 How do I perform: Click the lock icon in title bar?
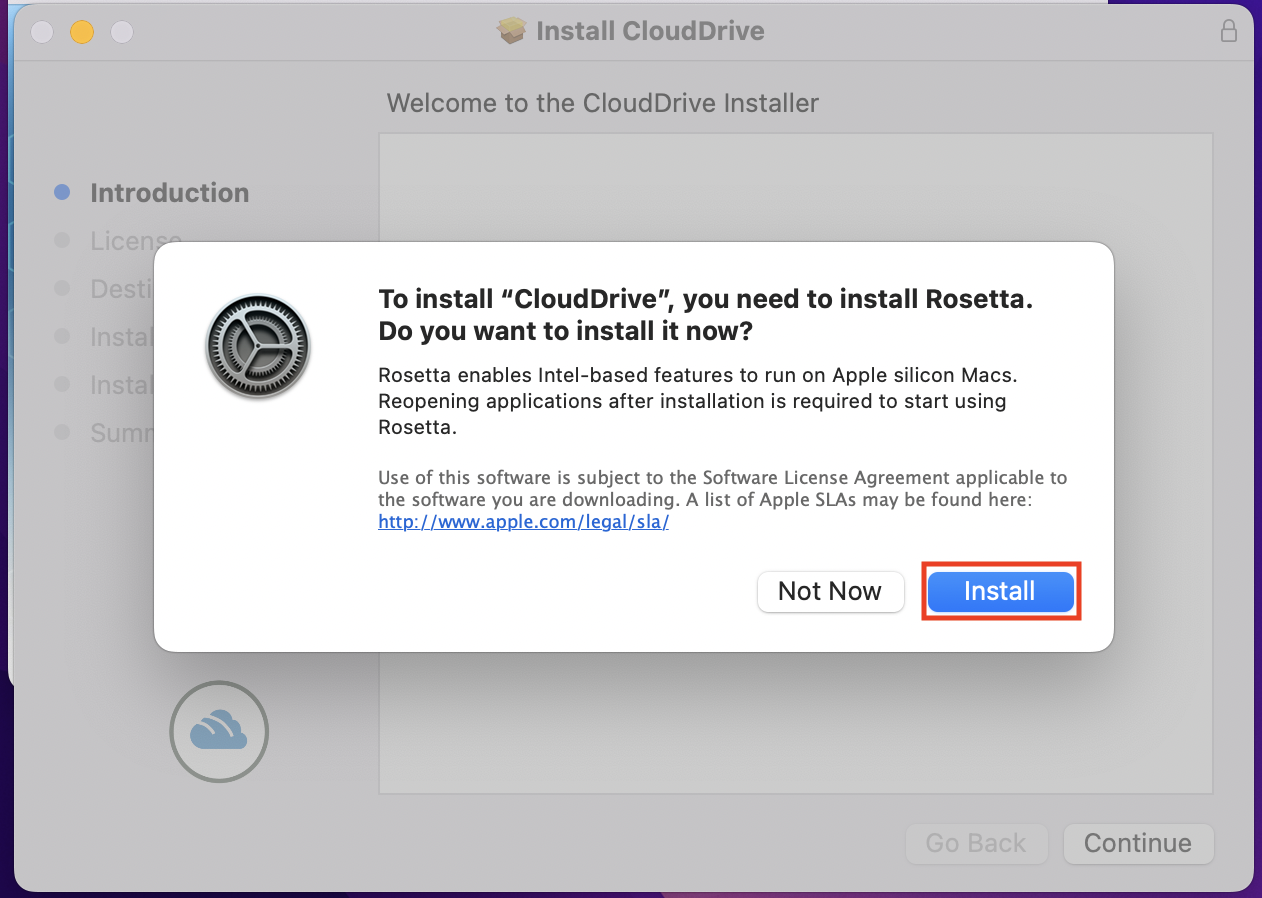[x=1229, y=31]
